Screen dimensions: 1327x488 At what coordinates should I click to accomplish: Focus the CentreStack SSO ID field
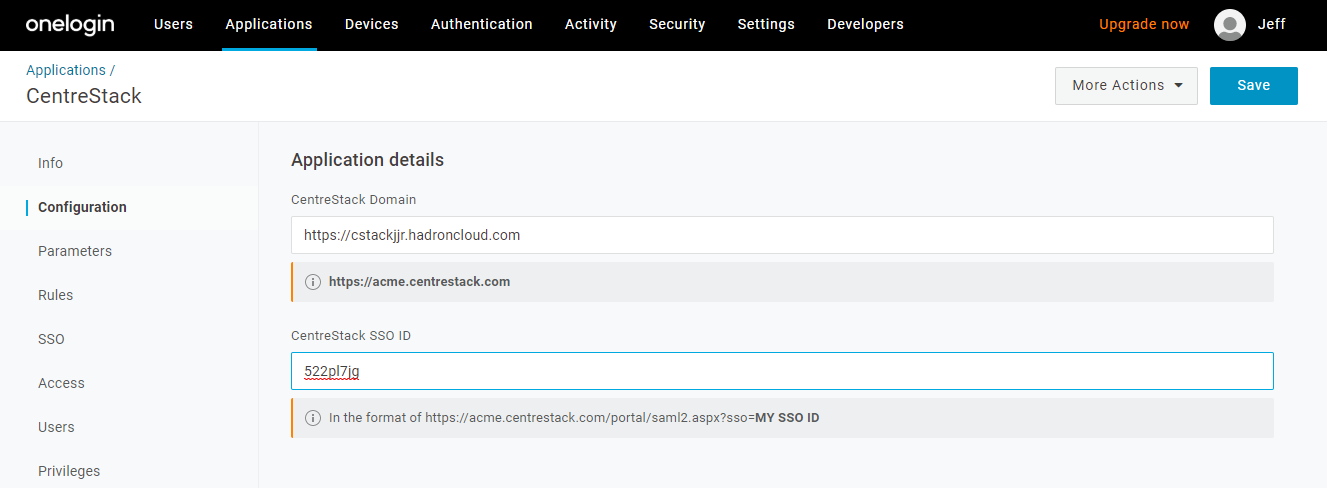click(782, 371)
